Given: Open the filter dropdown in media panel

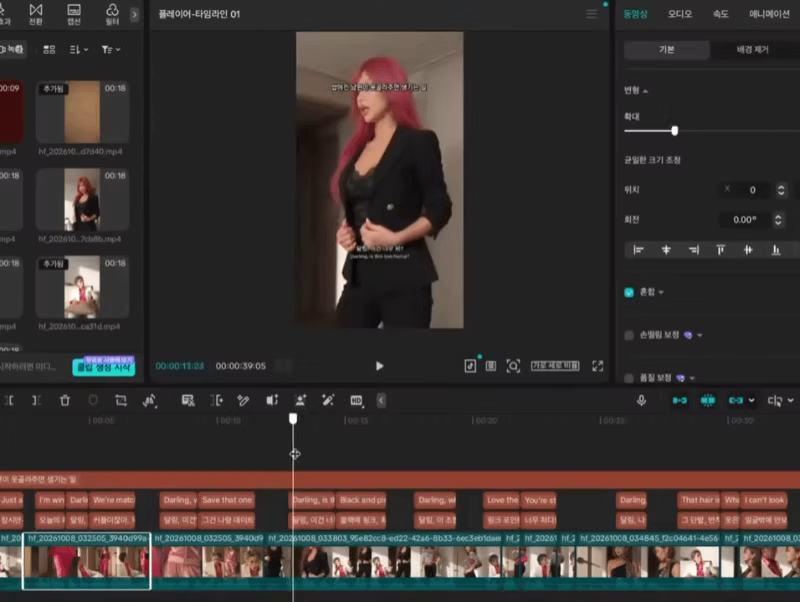Looking at the screenshot, I should [x=111, y=49].
